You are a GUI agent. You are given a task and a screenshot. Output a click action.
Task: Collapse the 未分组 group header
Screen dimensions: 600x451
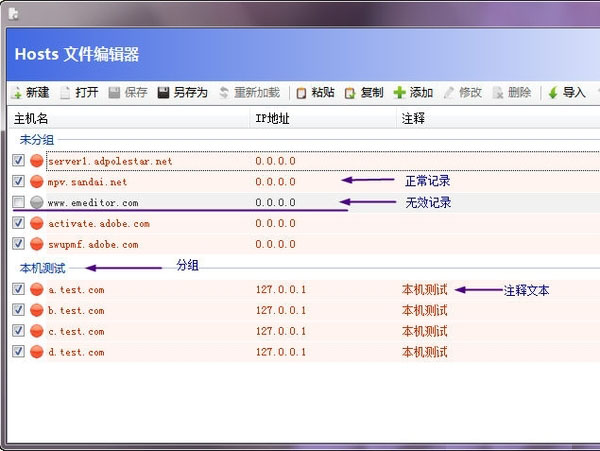(x=36, y=140)
